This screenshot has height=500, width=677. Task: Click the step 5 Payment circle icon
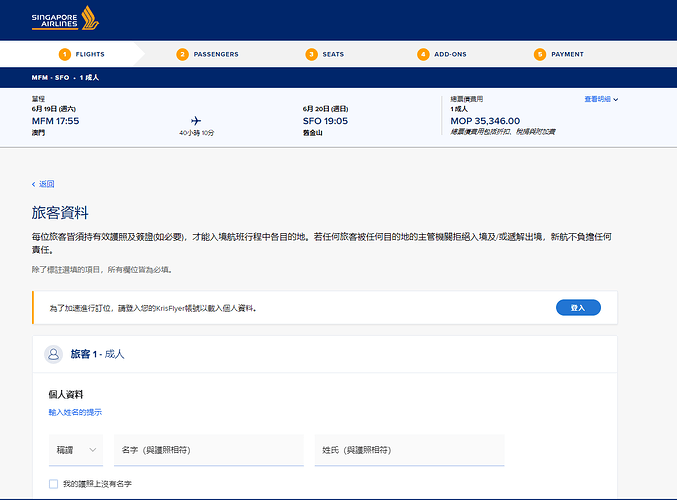click(540, 54)
